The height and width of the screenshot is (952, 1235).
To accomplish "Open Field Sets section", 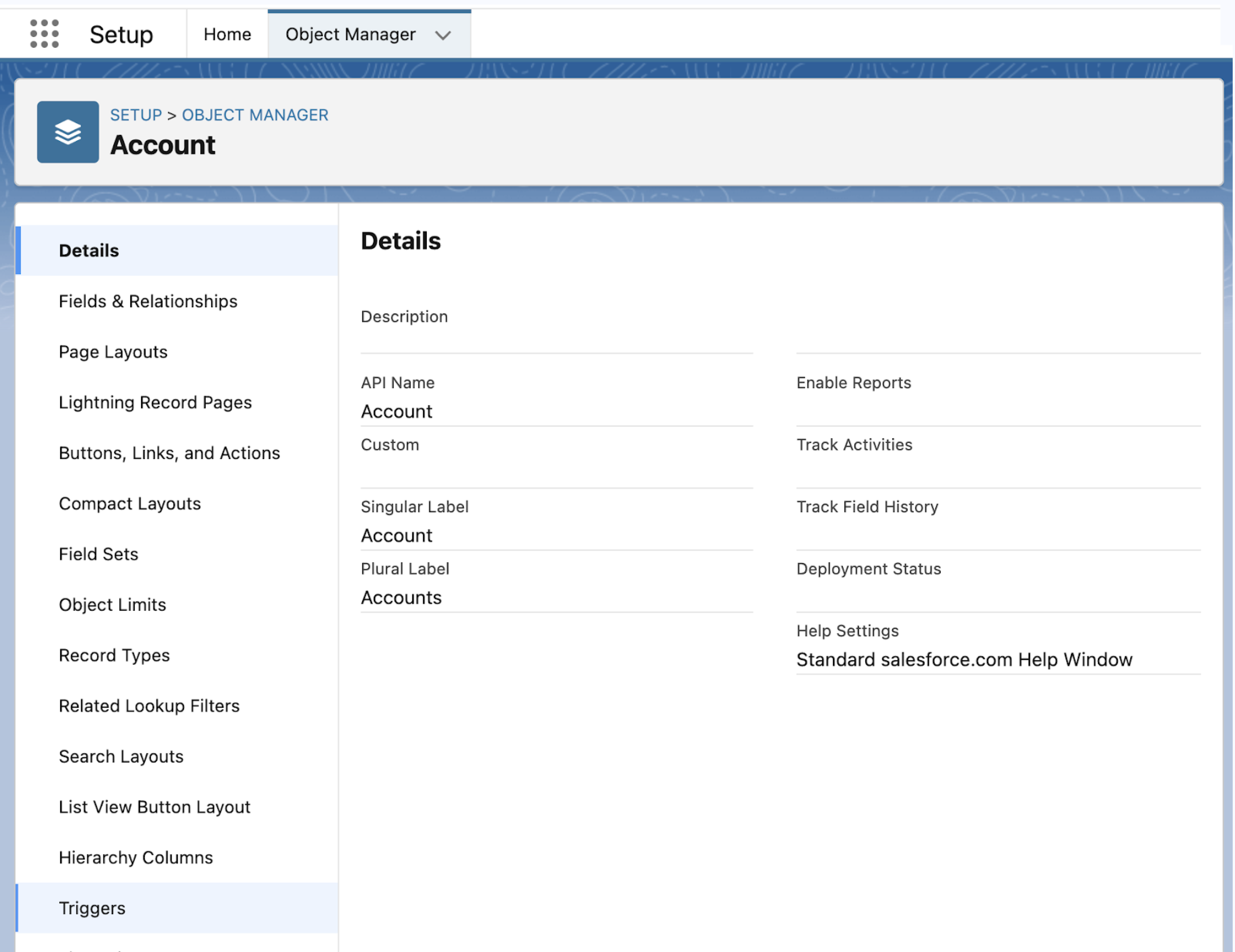I will 177,554.
